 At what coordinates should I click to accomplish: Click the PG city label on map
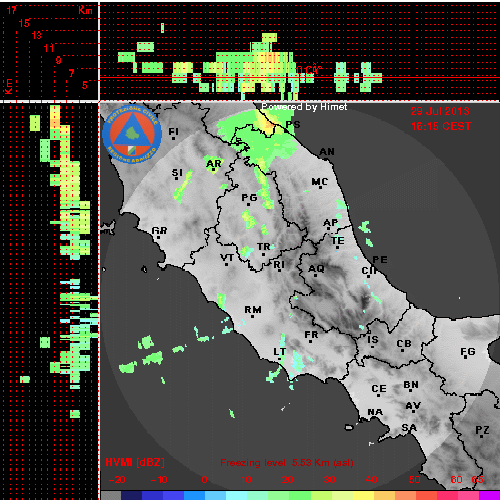pos(249,198)
